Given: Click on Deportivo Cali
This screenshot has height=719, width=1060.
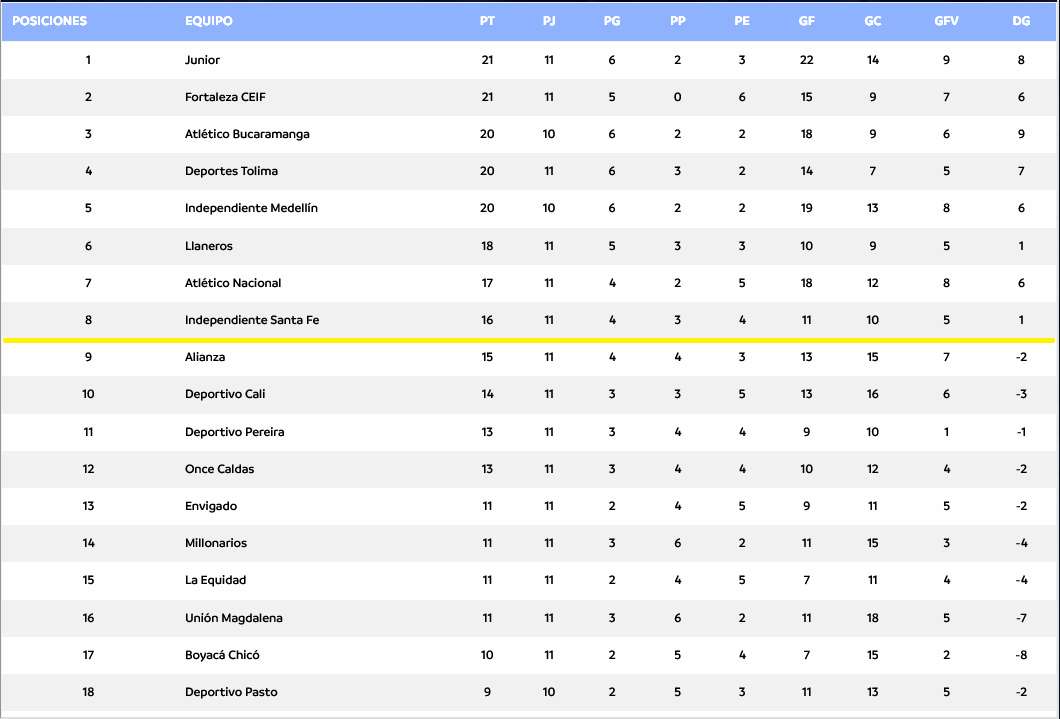Looking at the screenshot, I should point(225,394).
